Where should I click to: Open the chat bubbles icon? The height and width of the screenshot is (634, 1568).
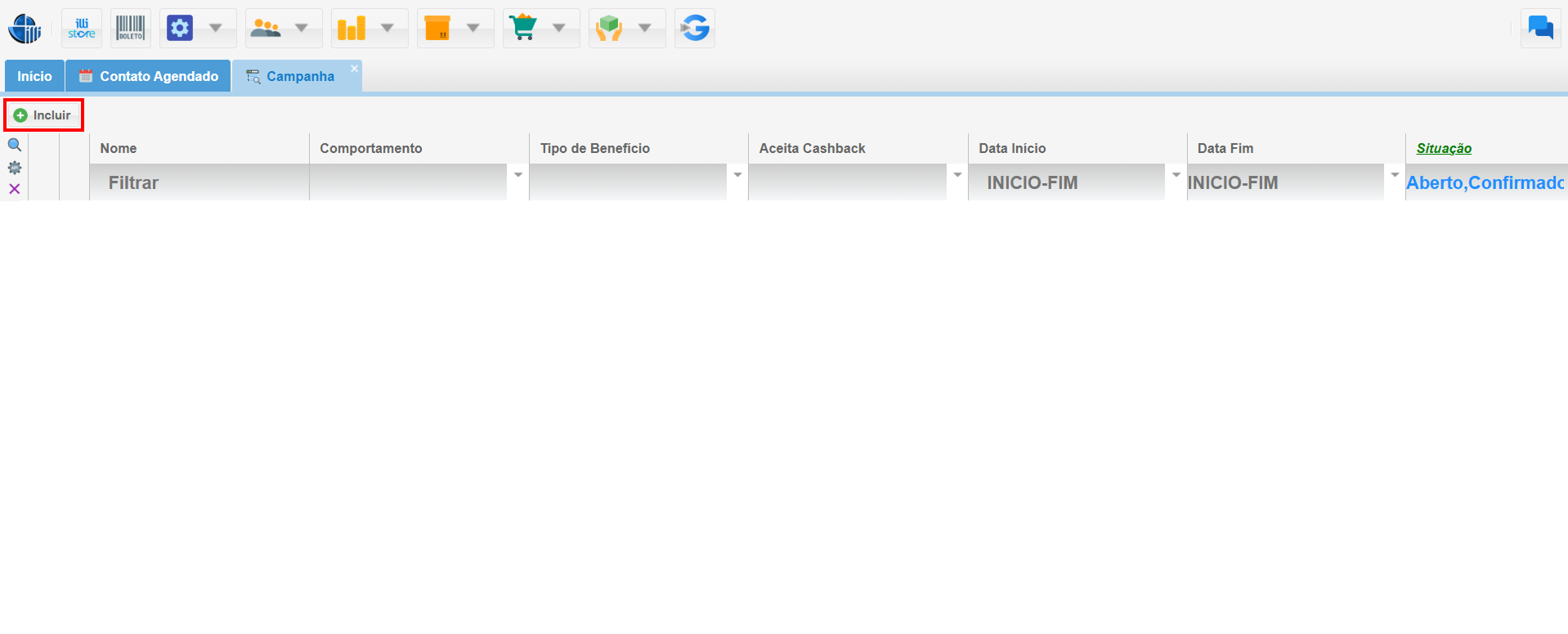(1540, 29)
